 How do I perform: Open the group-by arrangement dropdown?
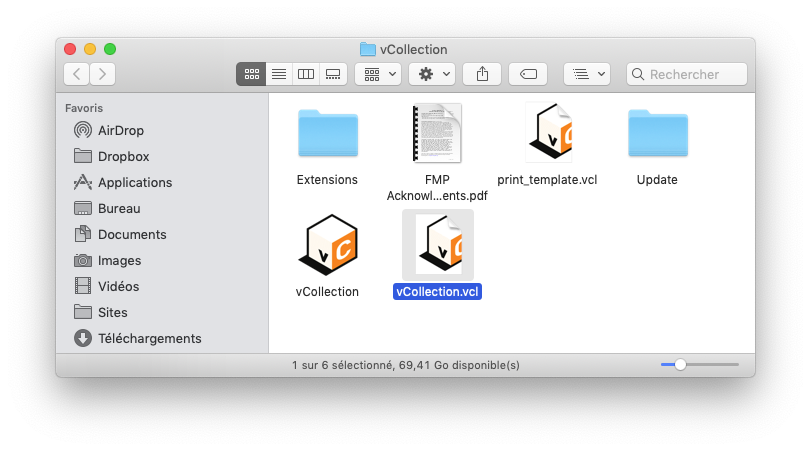coord(378,74)
